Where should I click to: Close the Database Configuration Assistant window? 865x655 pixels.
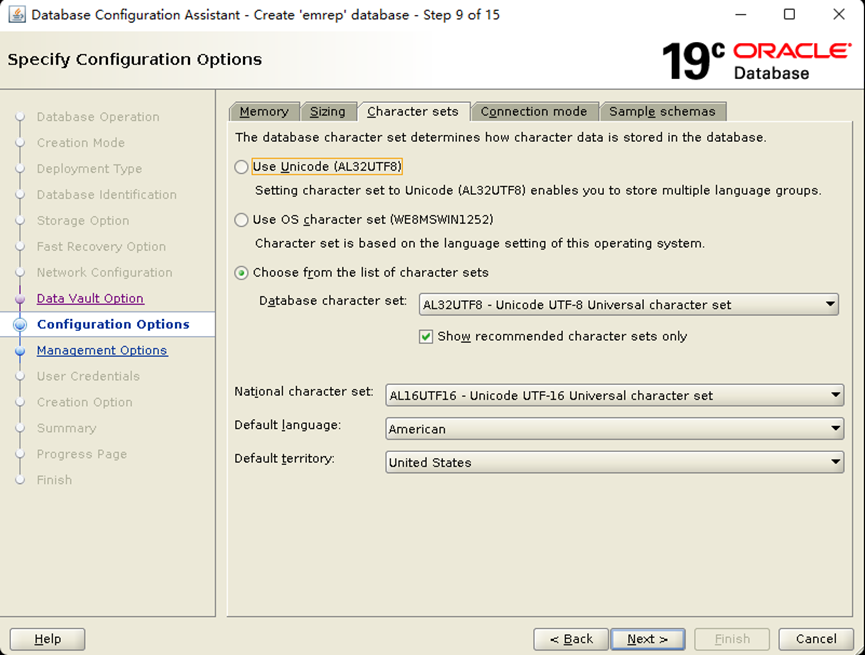pyautogui.click(x=839, y=14)
